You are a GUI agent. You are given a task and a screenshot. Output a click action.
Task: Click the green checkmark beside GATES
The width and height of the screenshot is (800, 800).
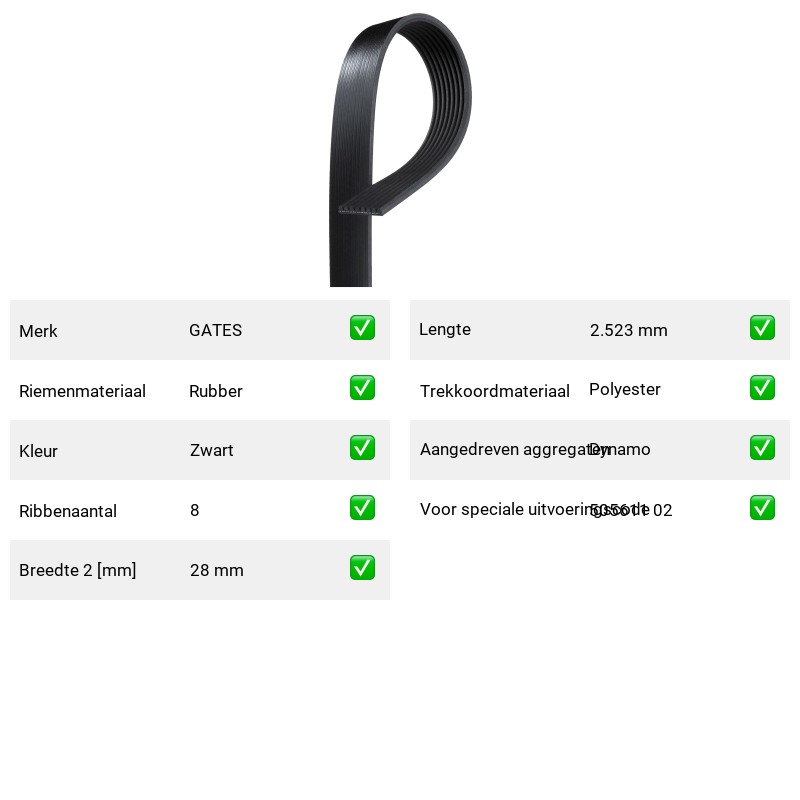(362, 328)
